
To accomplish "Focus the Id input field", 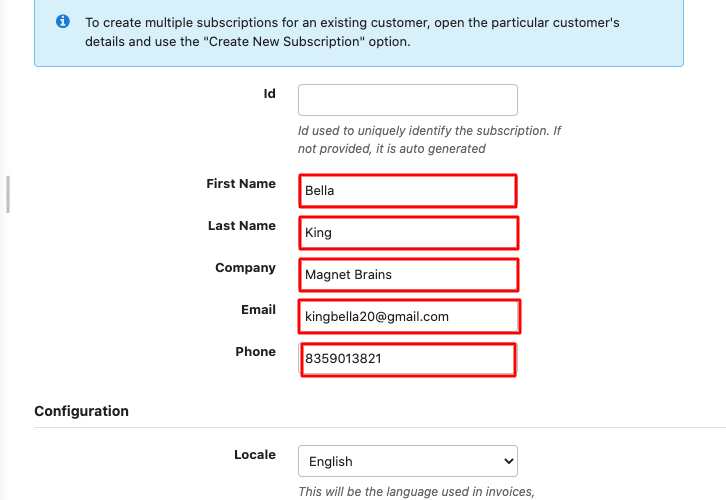I will tap(408, 100).
